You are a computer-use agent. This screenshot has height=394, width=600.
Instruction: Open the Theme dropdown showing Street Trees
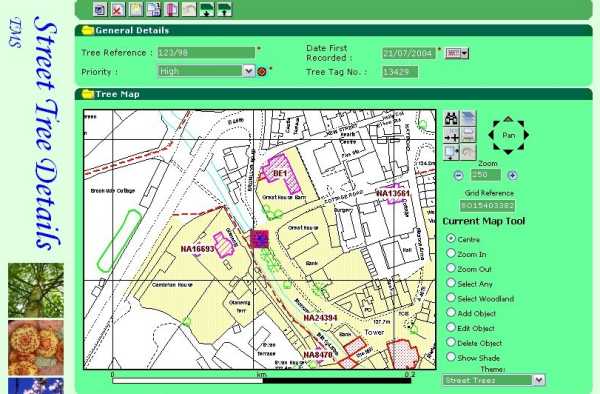[x=539, y=380]
